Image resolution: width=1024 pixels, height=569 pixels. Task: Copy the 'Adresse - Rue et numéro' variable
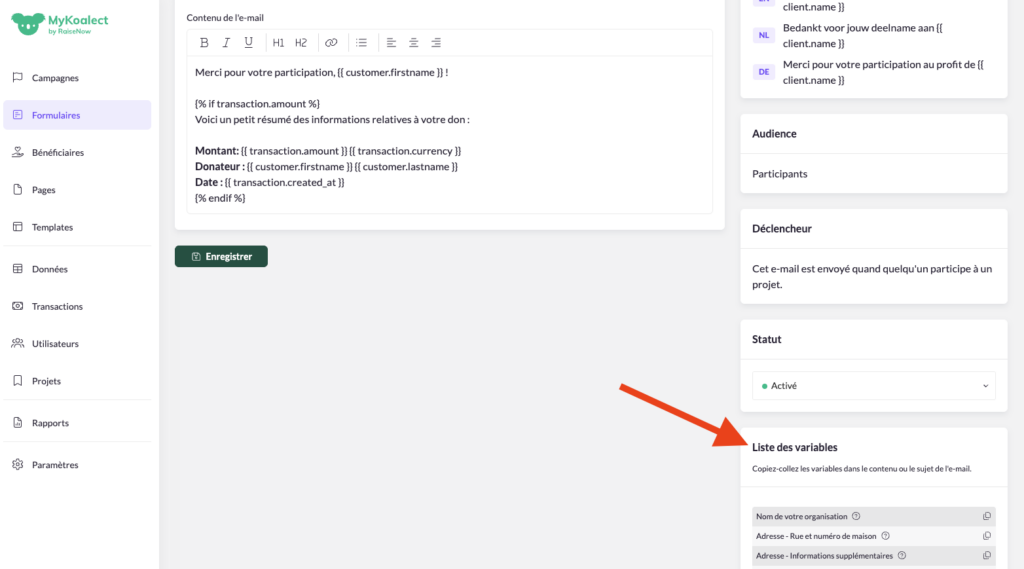(986, 536)
